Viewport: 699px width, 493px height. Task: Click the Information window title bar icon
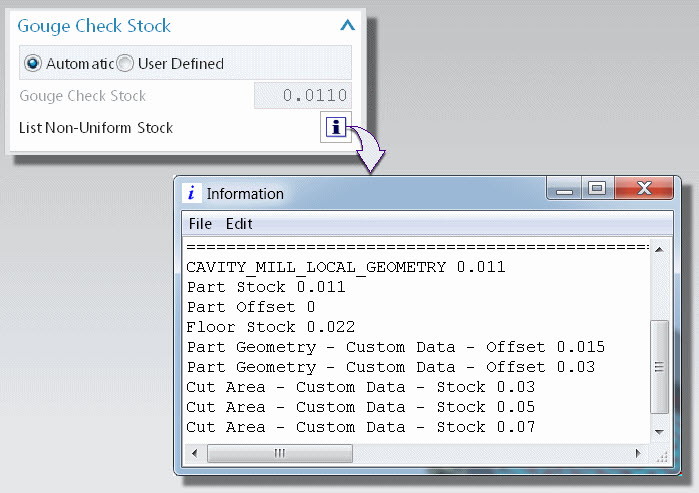pos(194,193)
